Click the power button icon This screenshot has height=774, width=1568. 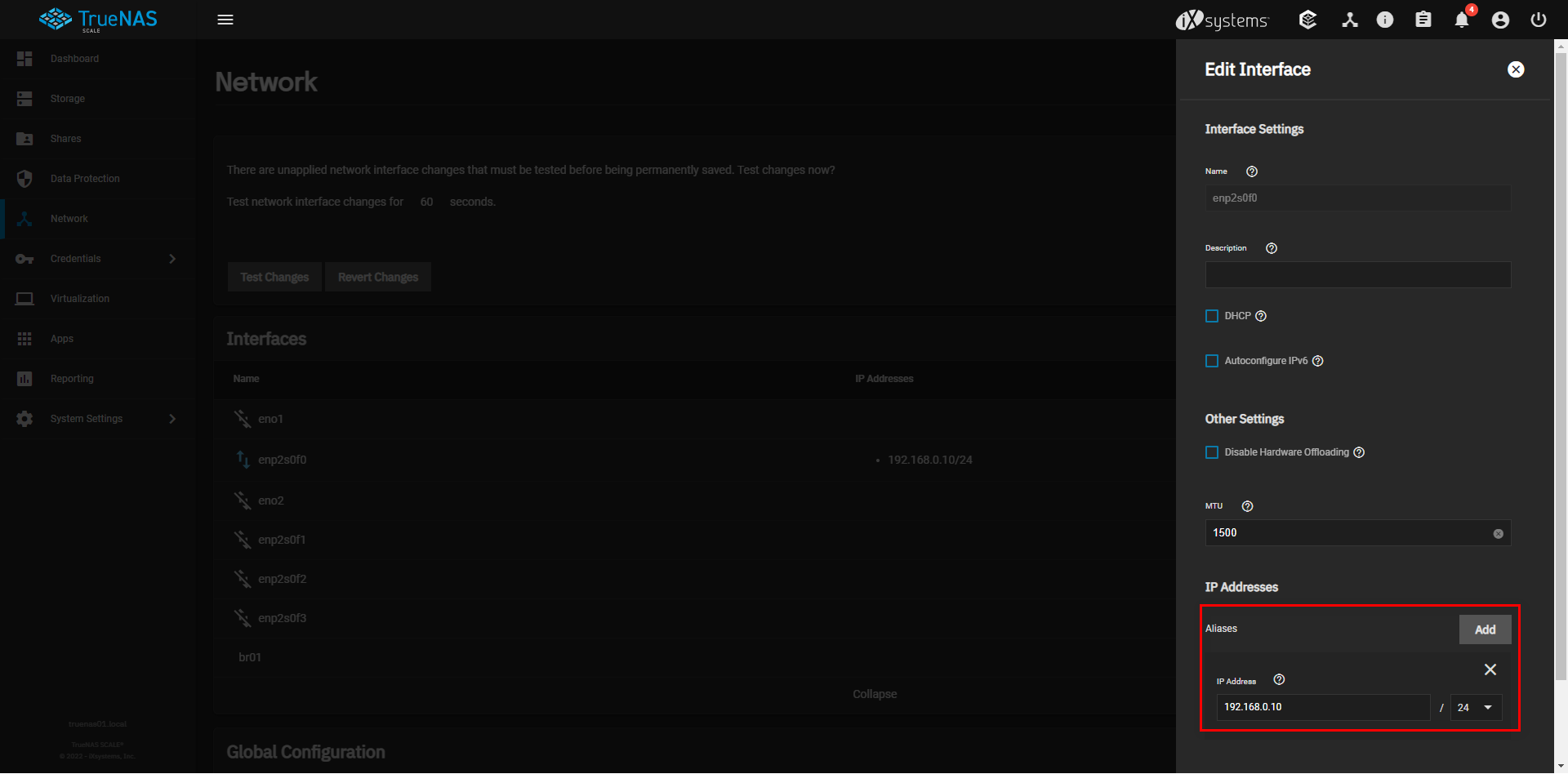[1539, 20]
